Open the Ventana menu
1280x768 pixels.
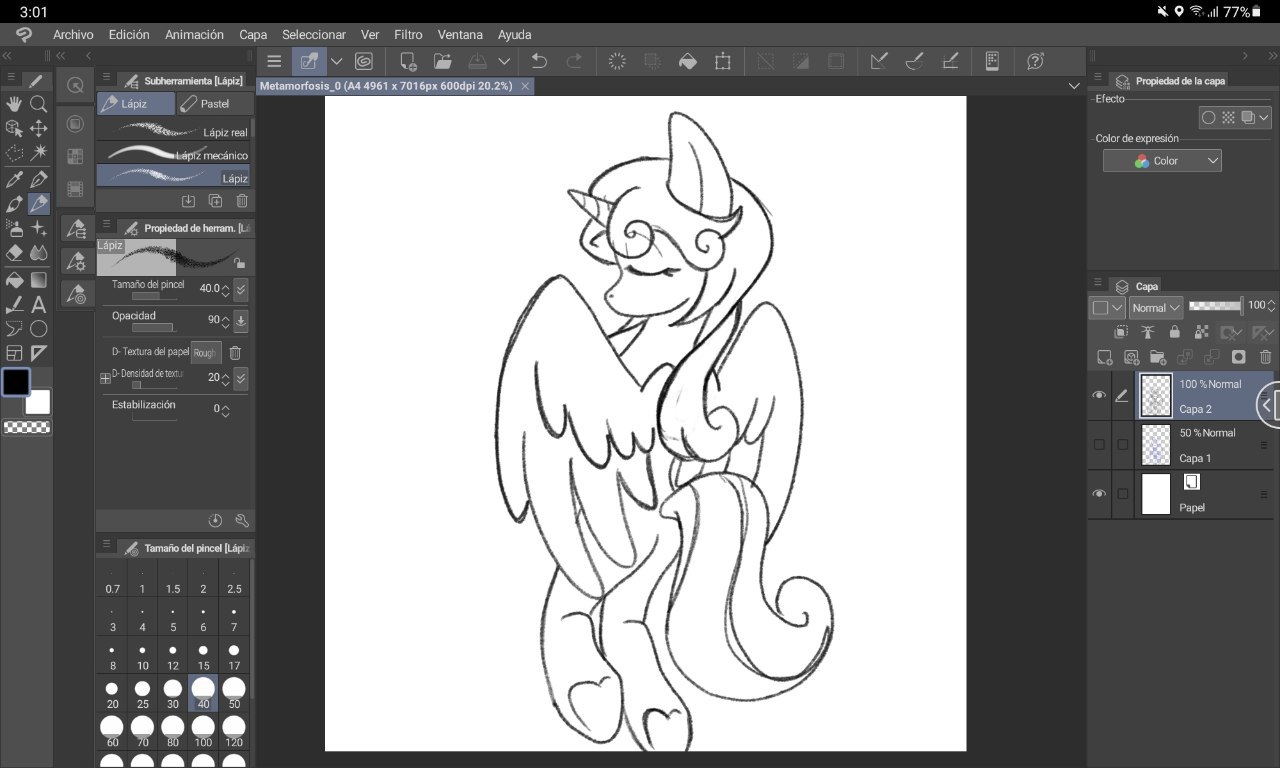pyautogui.click(x=460, y=35)
